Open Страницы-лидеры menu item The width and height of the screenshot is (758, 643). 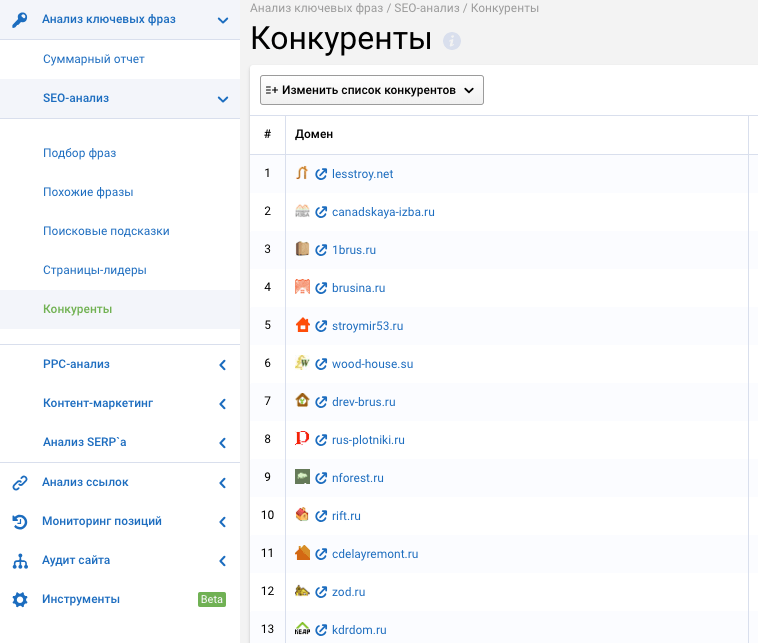coord(95,270)
